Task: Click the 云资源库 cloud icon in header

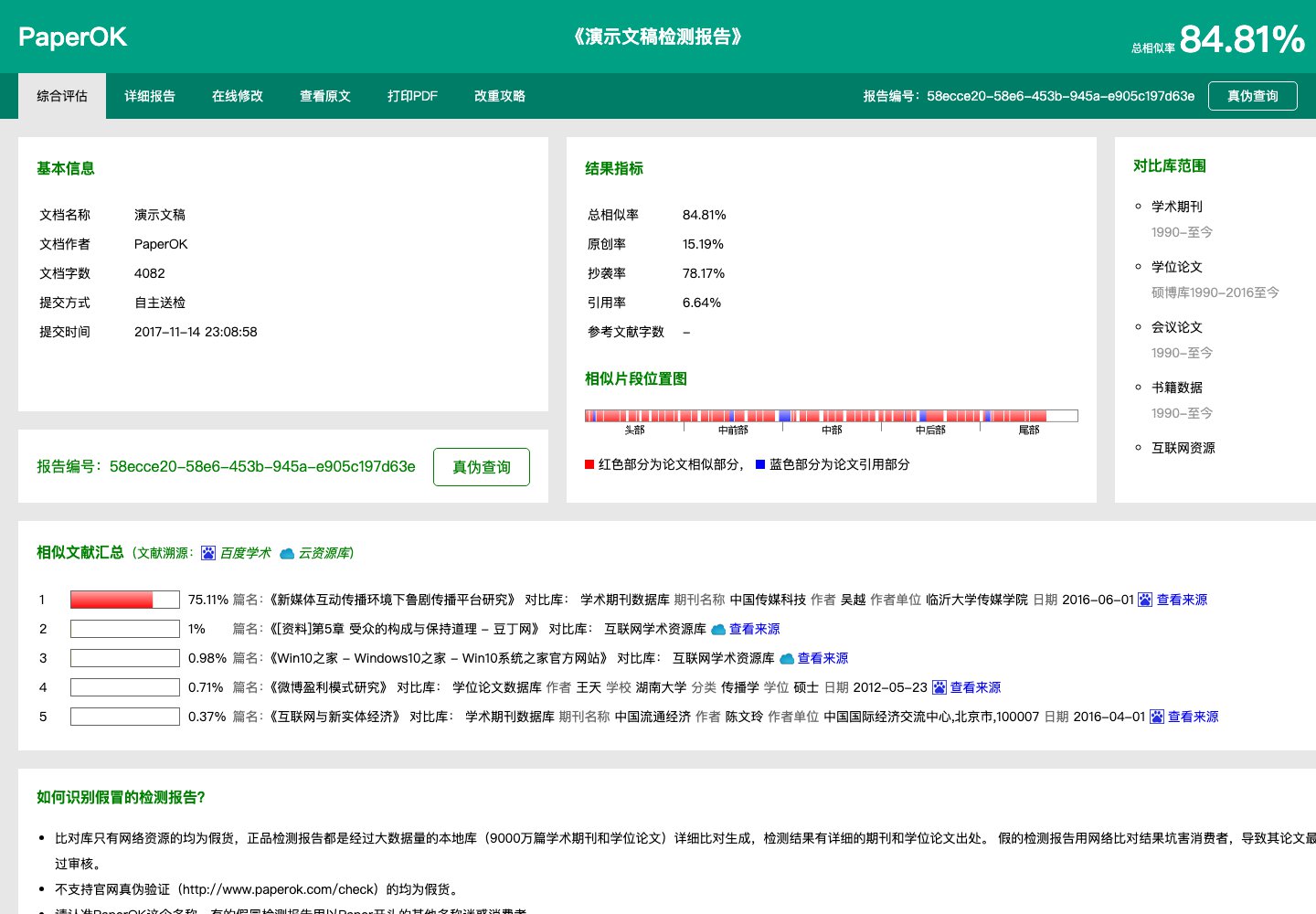Action: [x=287, y=553]
